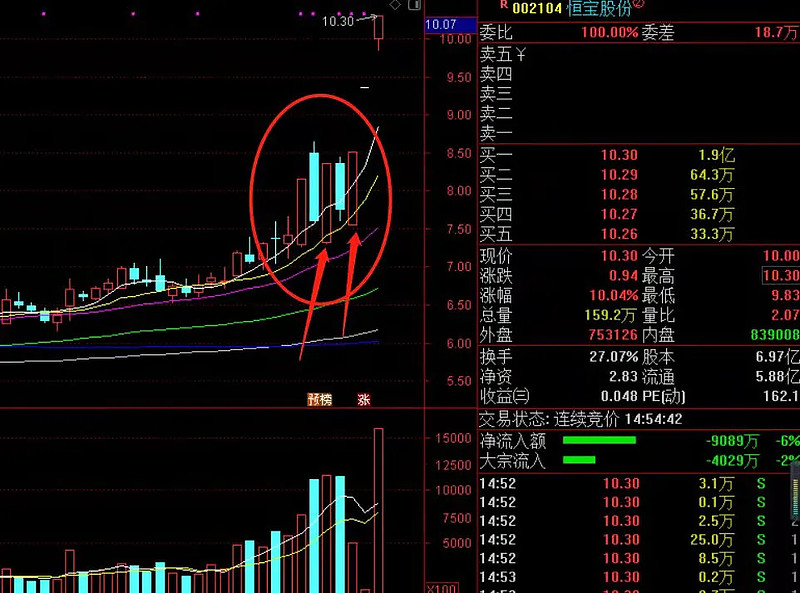Click the 14:53 trade row with 0.2万
This screenshot has height=593, width=800.
pyautogui.click(x=638, y=577)
